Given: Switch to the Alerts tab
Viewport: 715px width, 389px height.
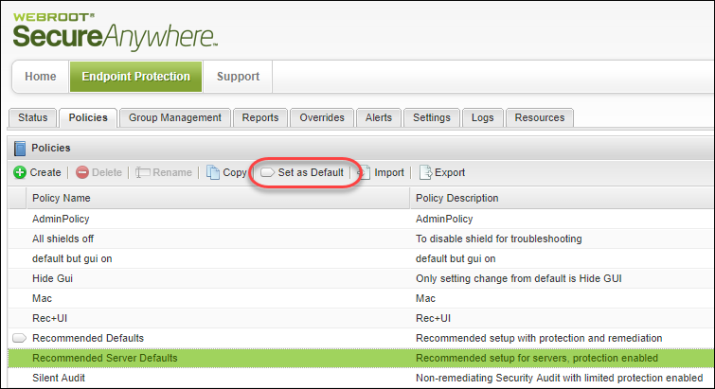Looking at the screenshot, I should (378, 118).
